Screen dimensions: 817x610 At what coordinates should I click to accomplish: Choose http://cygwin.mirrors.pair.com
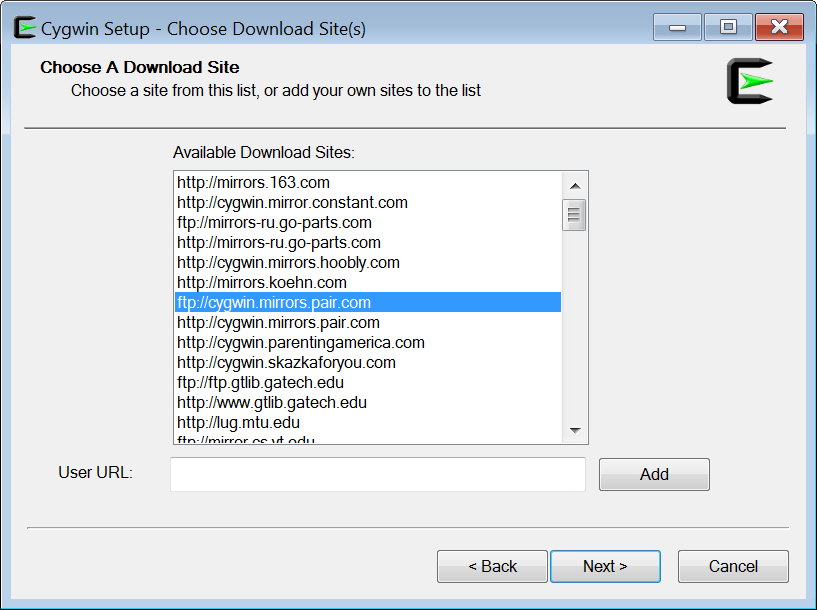(x=368, y=322)
